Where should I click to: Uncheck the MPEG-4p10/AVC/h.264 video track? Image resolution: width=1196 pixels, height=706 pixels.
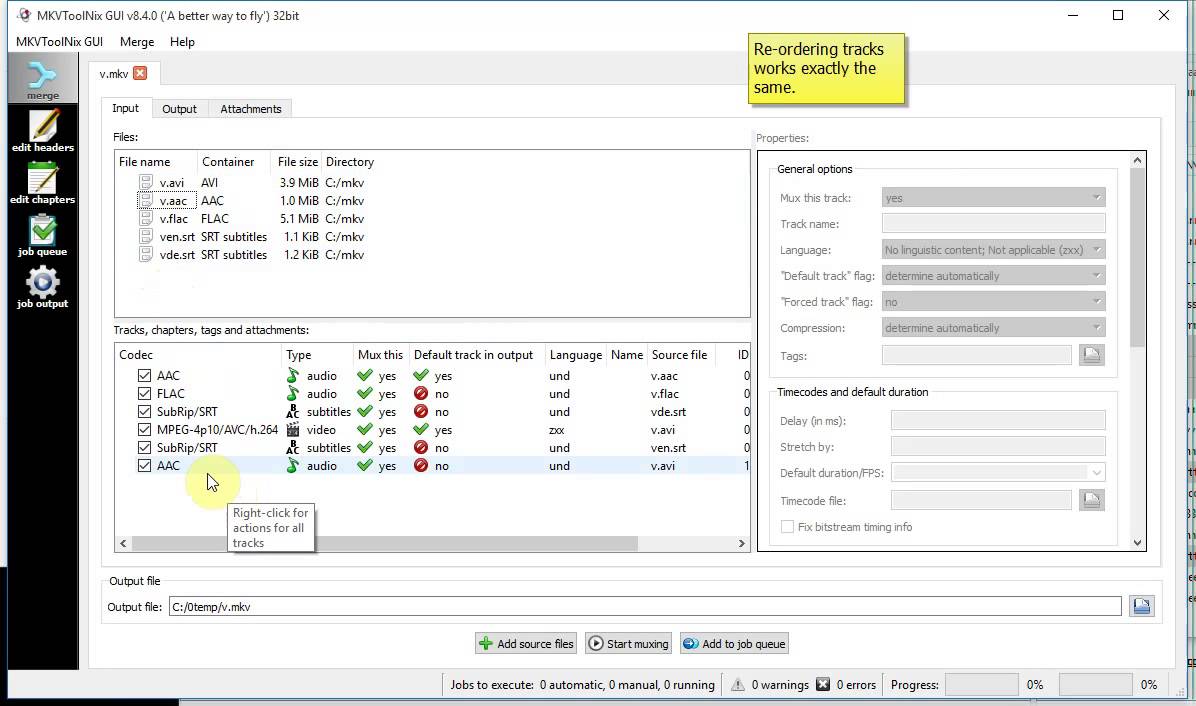[144, 430]
